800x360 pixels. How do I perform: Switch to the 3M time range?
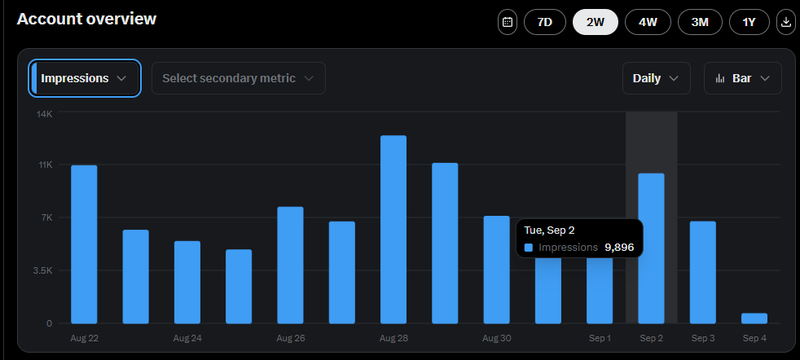pos(700,22)
